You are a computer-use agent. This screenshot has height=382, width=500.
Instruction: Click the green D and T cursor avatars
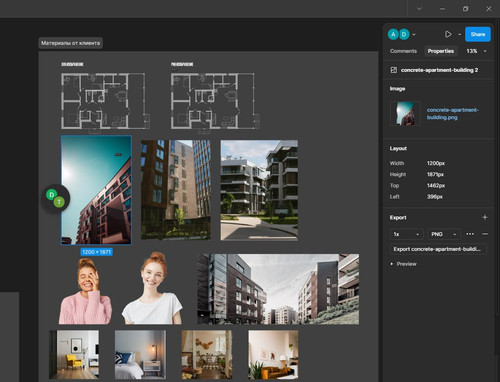56,198
